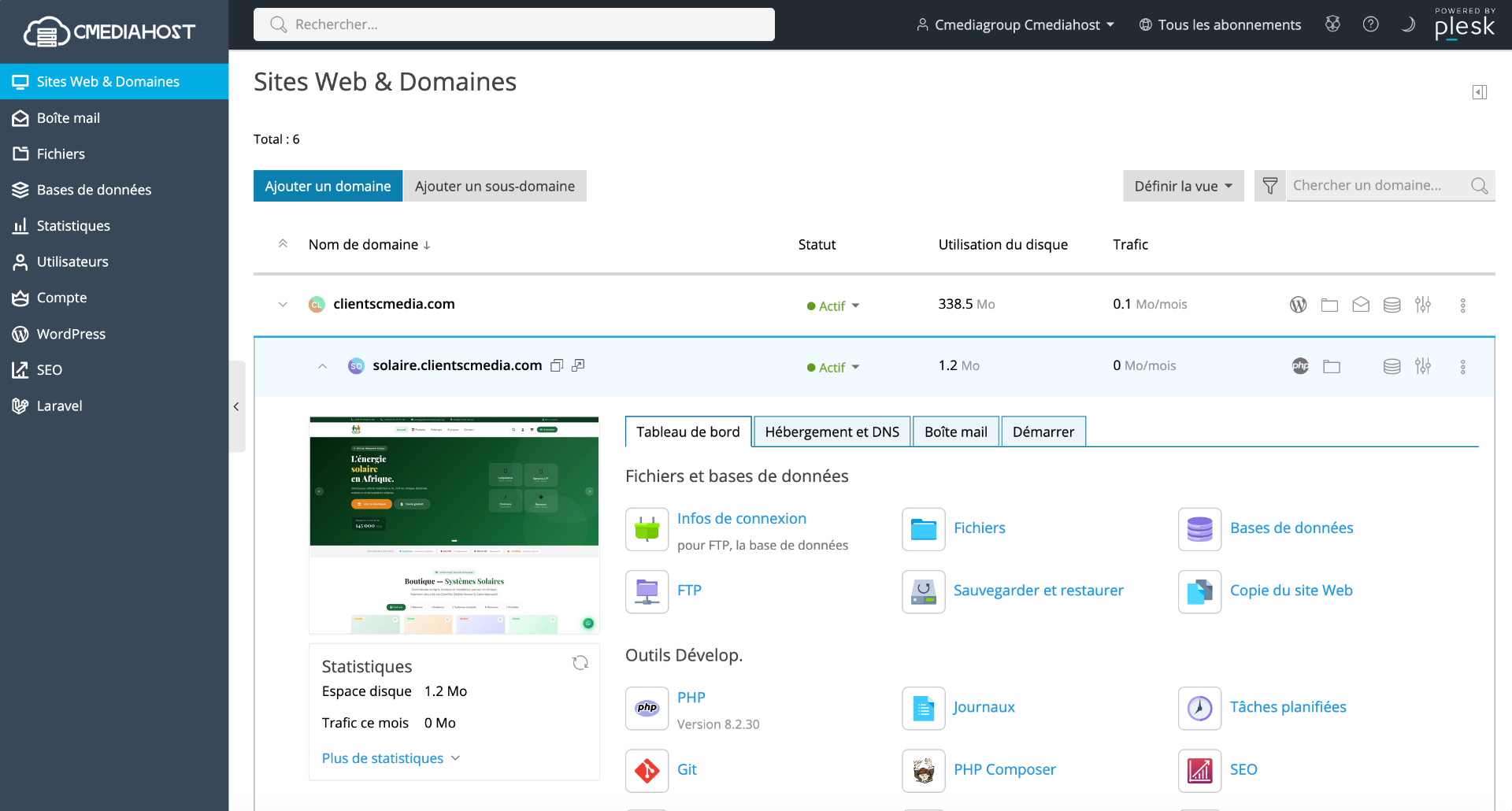Focus Chercher un domaine field
This screenshot has height=811, width=1512.
coord(1378,186)
